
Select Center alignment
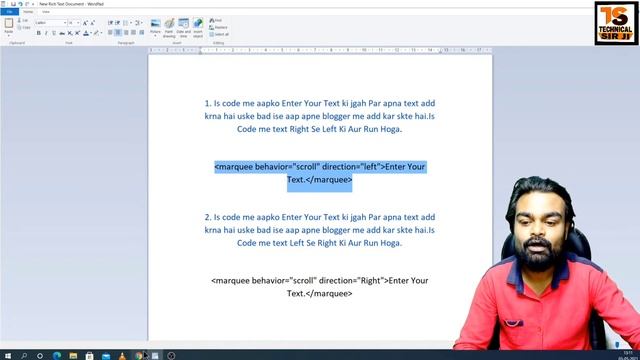click(x=118, y=32)
